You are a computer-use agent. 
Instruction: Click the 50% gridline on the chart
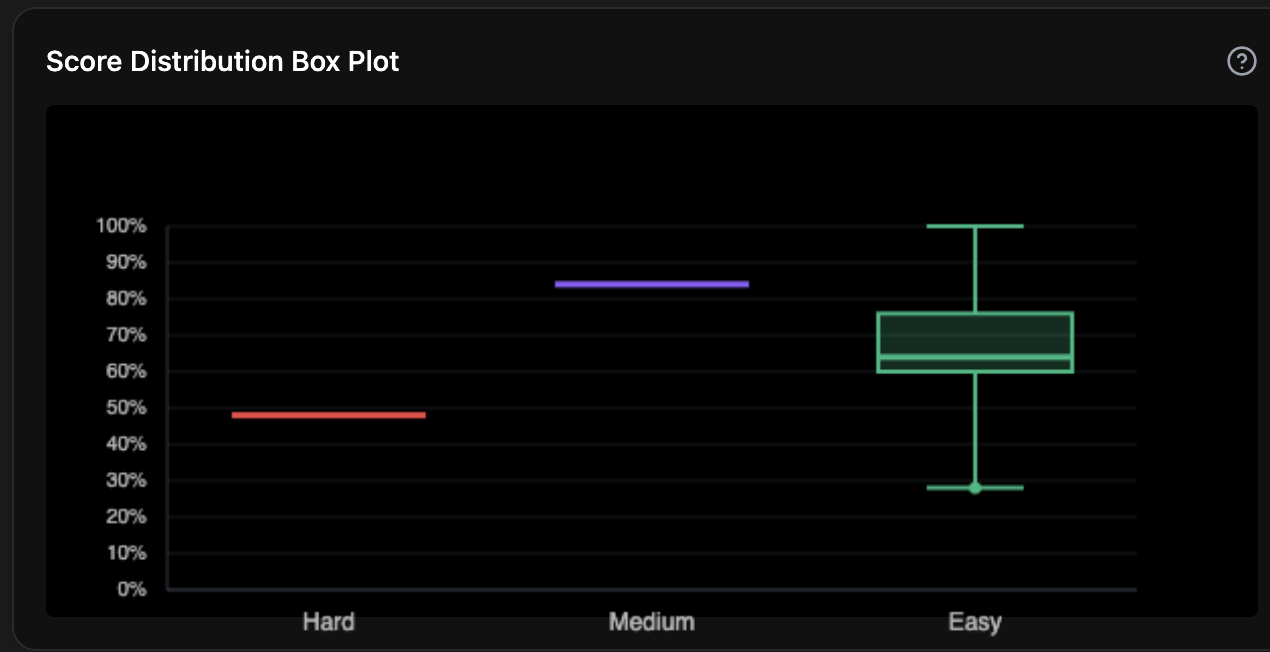click(600, 407)
